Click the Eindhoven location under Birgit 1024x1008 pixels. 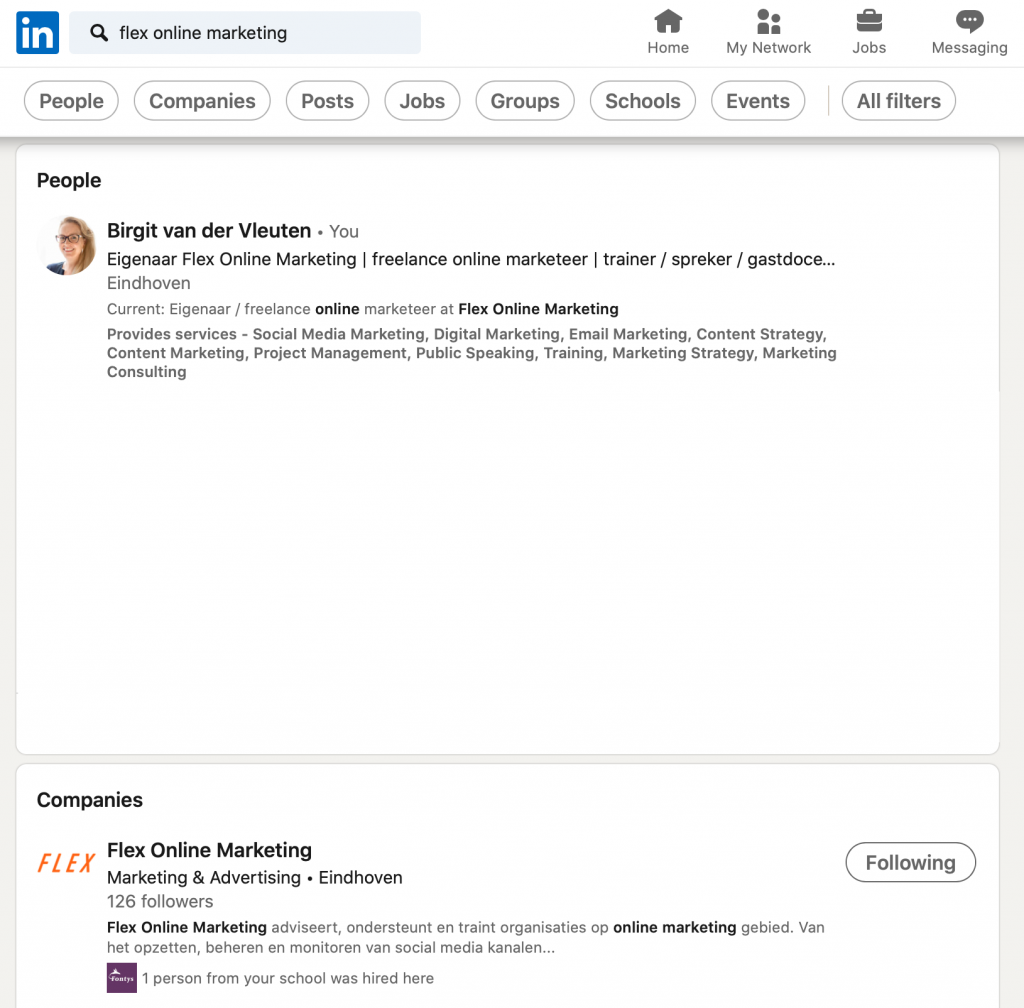pyautogui.click(x=149, y=283)
